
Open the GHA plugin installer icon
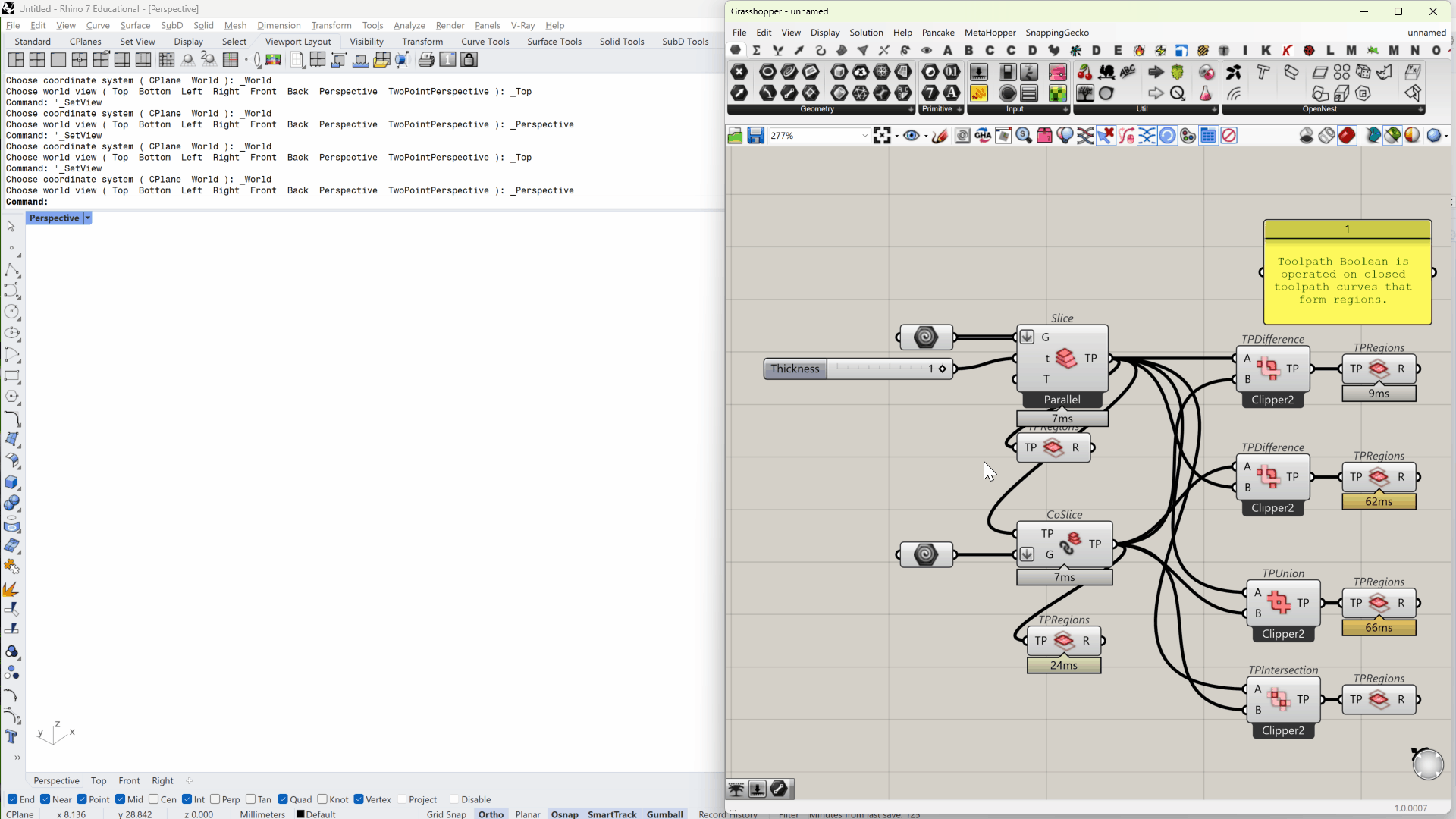[983, 135]
